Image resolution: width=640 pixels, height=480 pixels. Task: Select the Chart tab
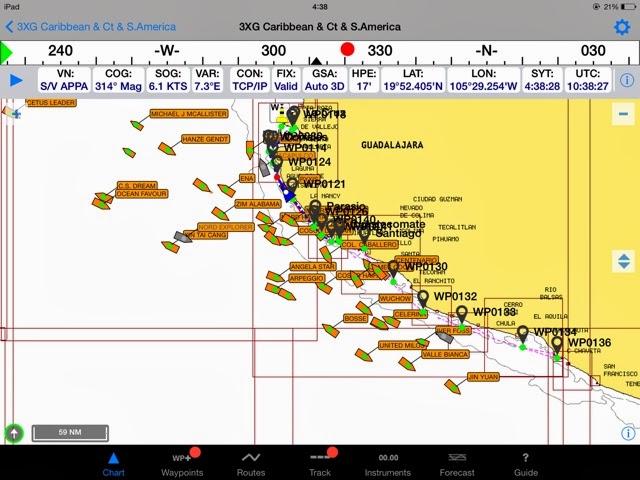[x=114, y=462]
